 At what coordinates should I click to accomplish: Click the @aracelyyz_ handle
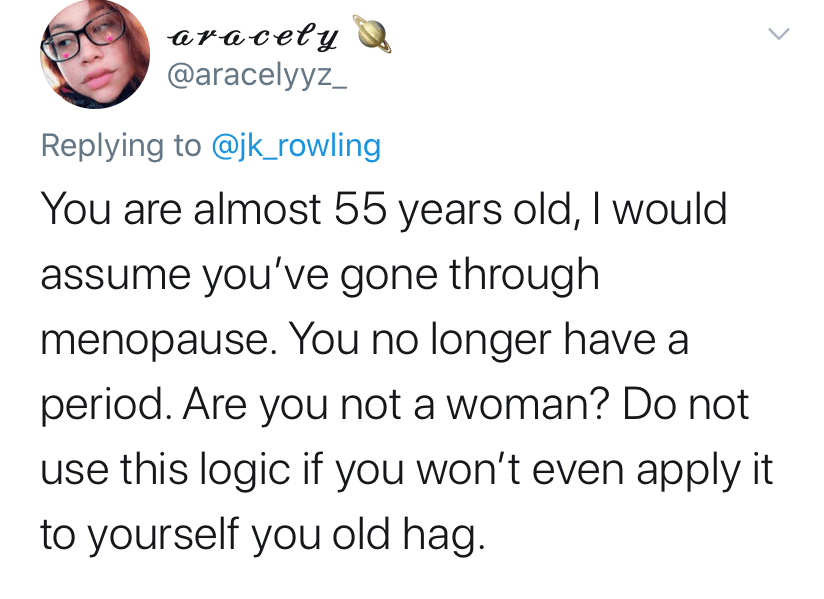click(x=257, y=77)
